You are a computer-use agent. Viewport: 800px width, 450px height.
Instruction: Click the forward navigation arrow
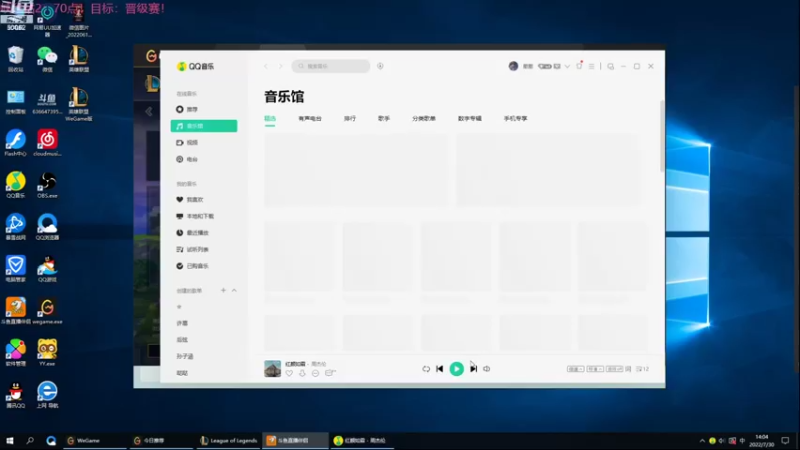click(280, 66)
